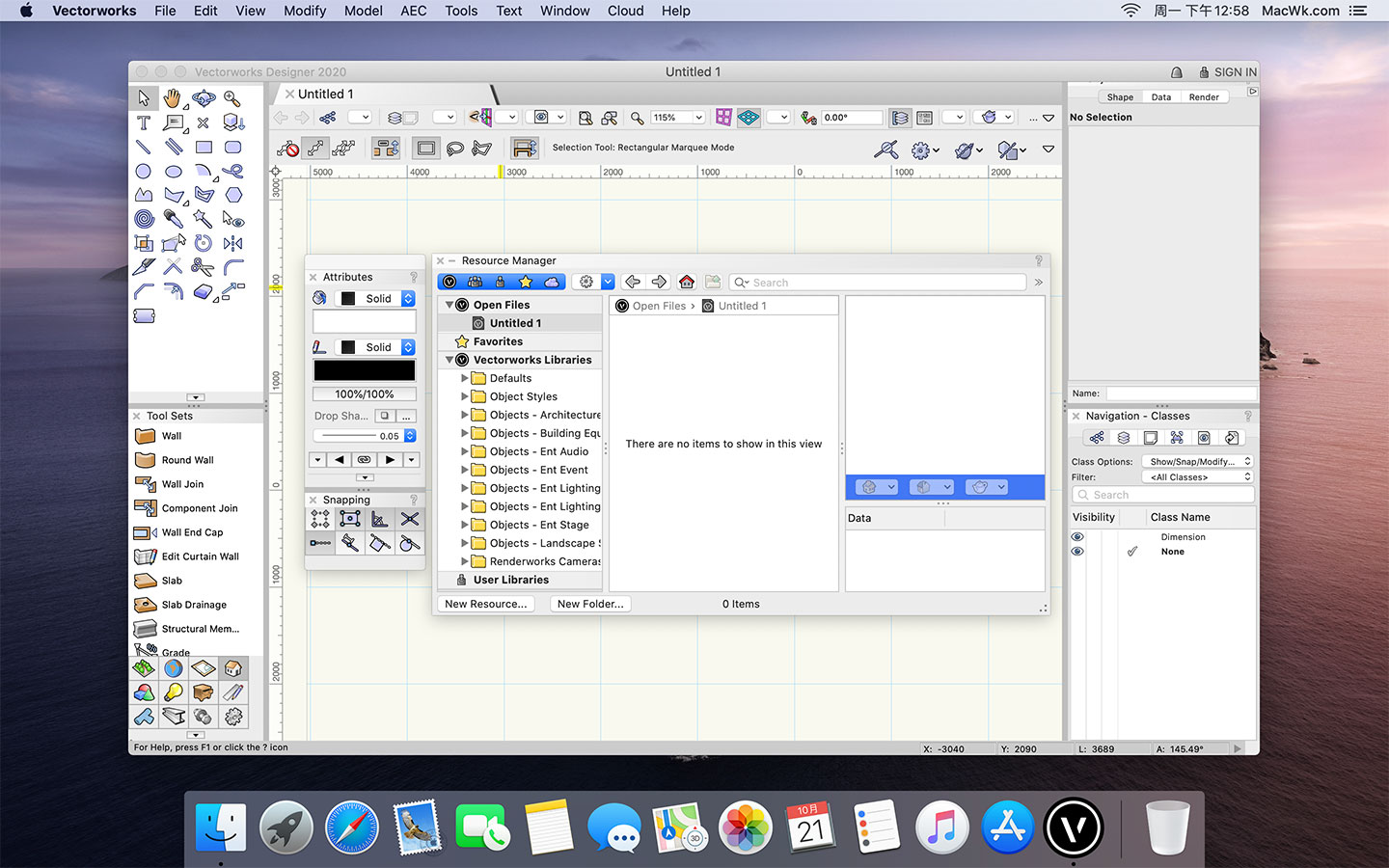Select the Circle tool

pos(144,171)
